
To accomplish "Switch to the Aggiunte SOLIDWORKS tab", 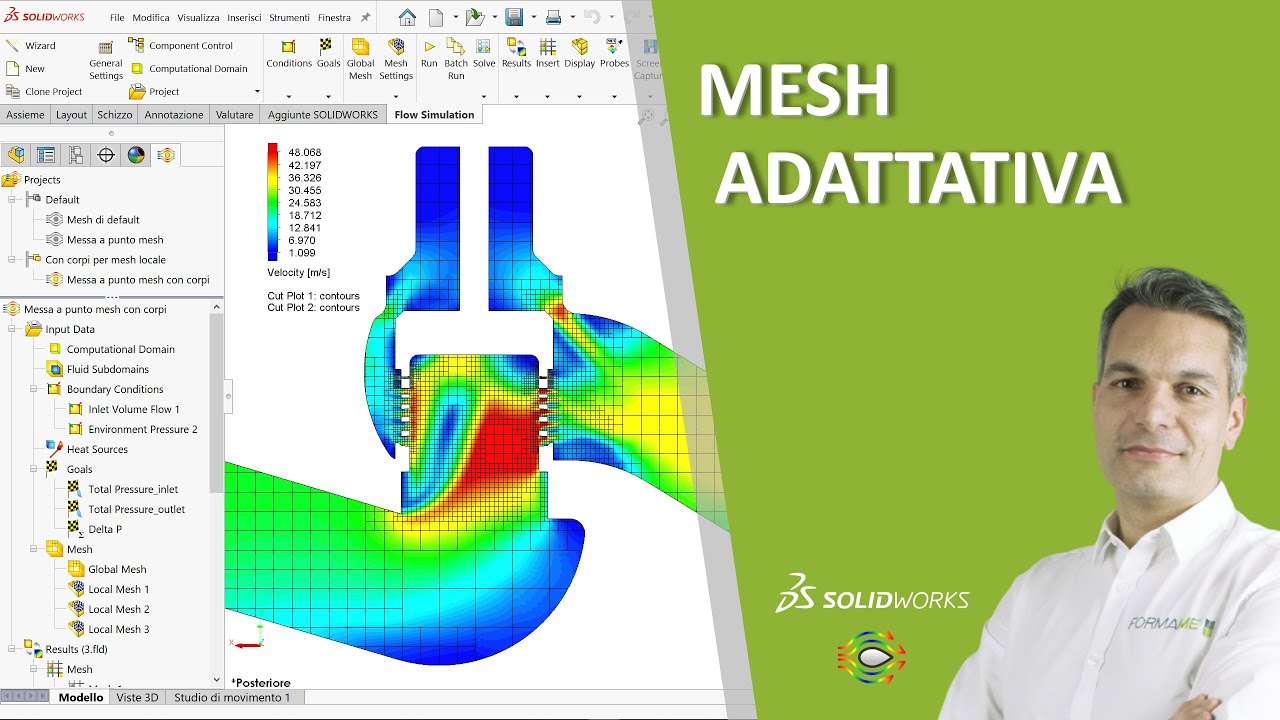I will [x=323, y=114].
